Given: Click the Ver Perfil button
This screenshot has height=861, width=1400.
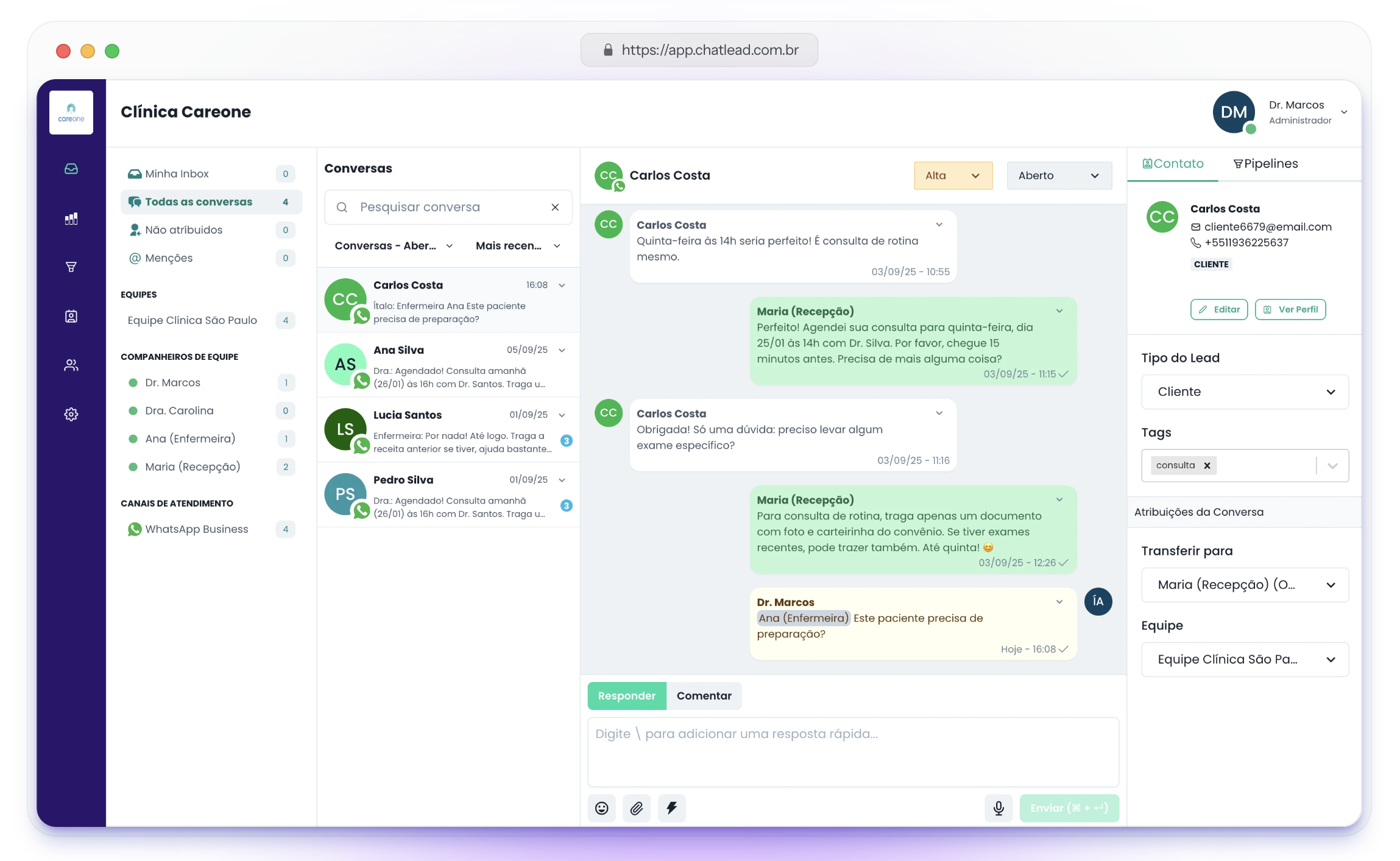Looking at the screenshot, I should pos(1290,309).
